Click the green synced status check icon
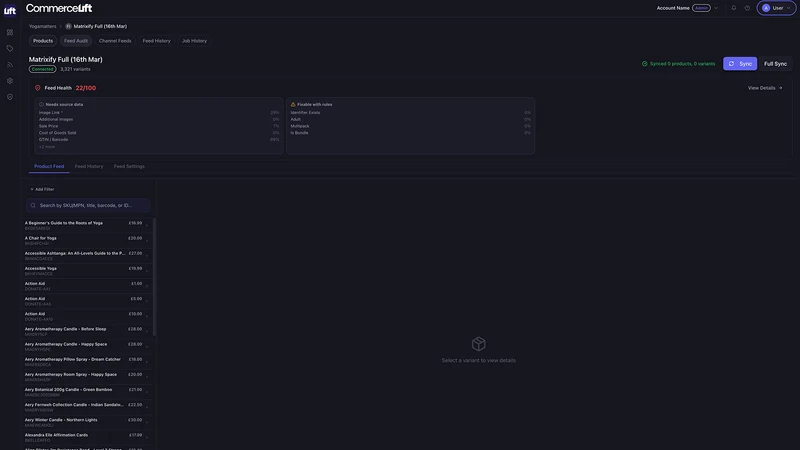 (644, 64)
